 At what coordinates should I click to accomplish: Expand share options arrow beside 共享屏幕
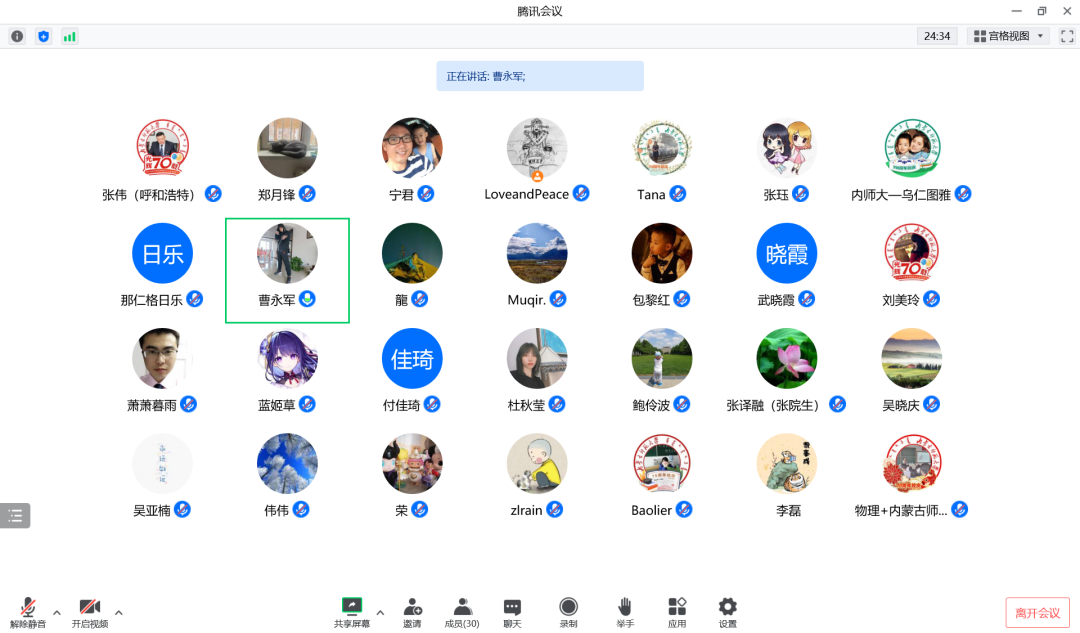380,612
